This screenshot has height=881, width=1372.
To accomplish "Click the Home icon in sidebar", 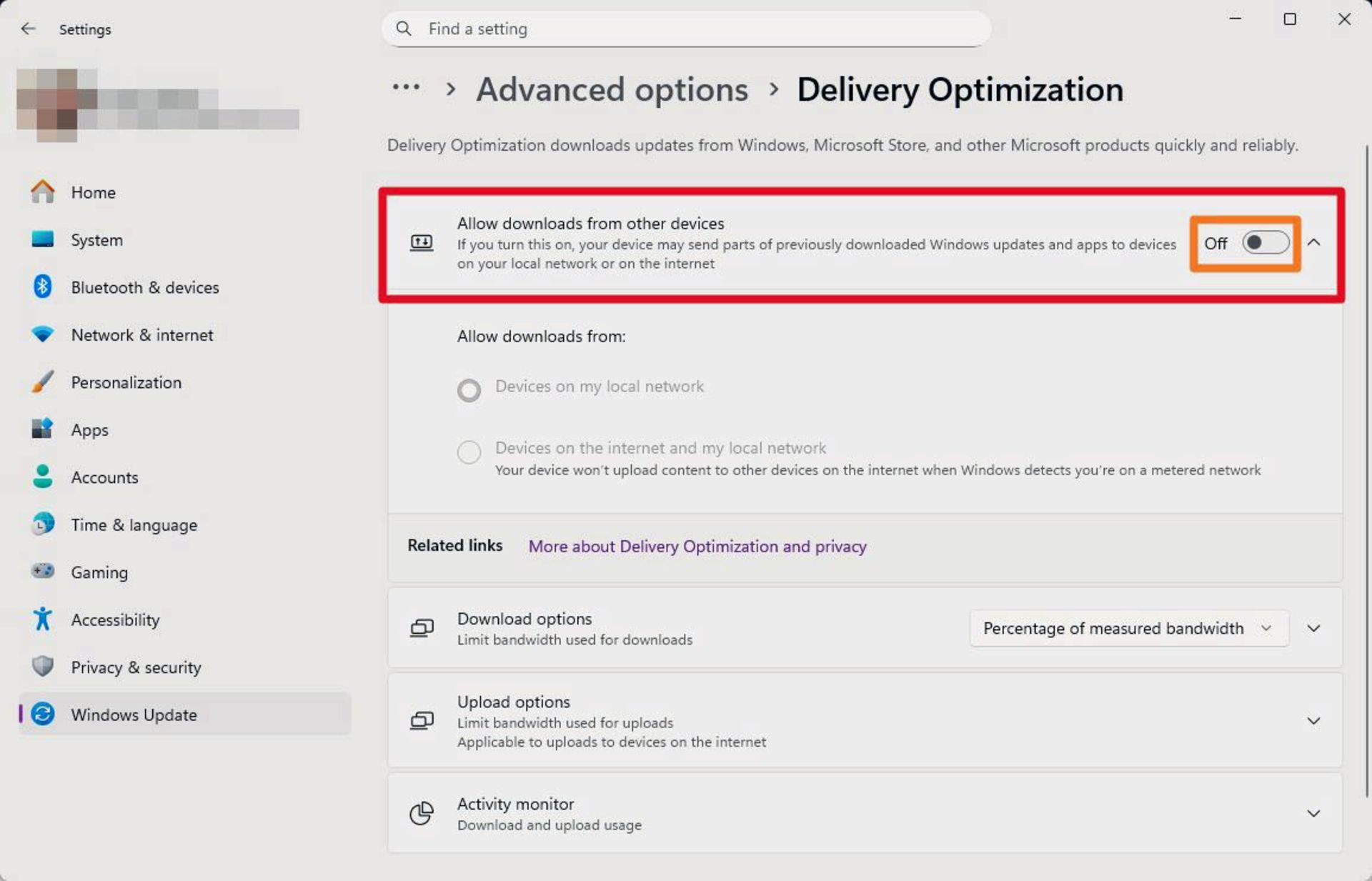I will click(43, 191).
